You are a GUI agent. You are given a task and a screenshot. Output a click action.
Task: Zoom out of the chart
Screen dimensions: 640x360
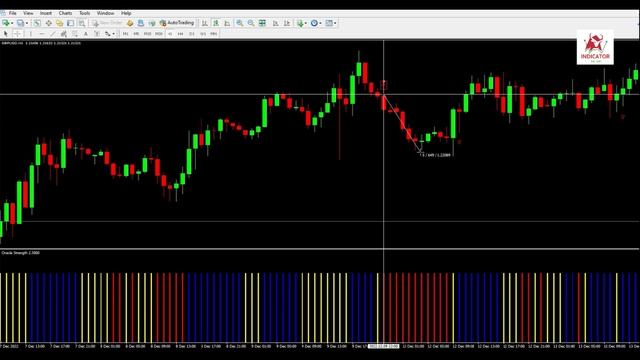point(251,23)
